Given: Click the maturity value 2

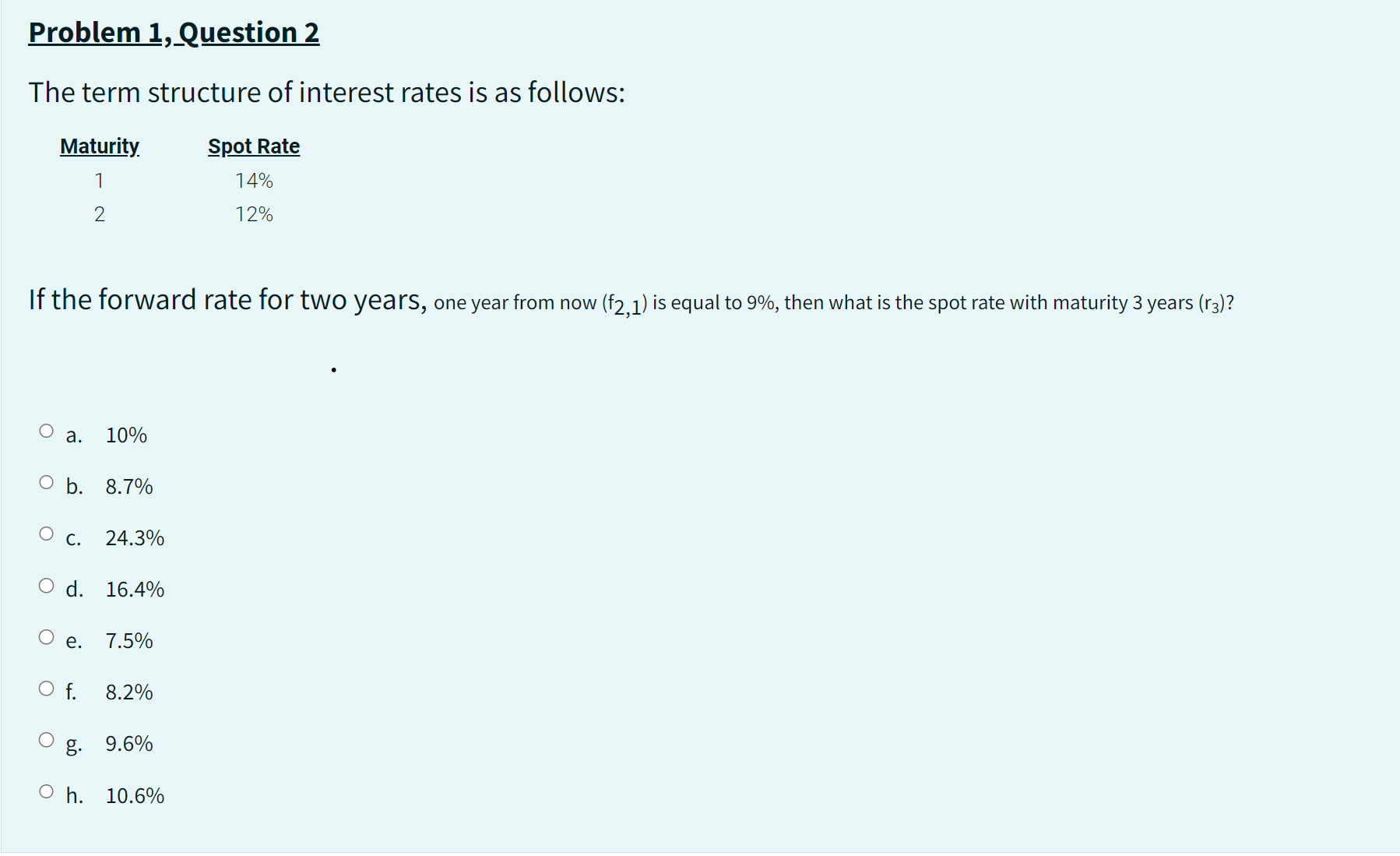Looking at the screenshot, I should point(100,214).
